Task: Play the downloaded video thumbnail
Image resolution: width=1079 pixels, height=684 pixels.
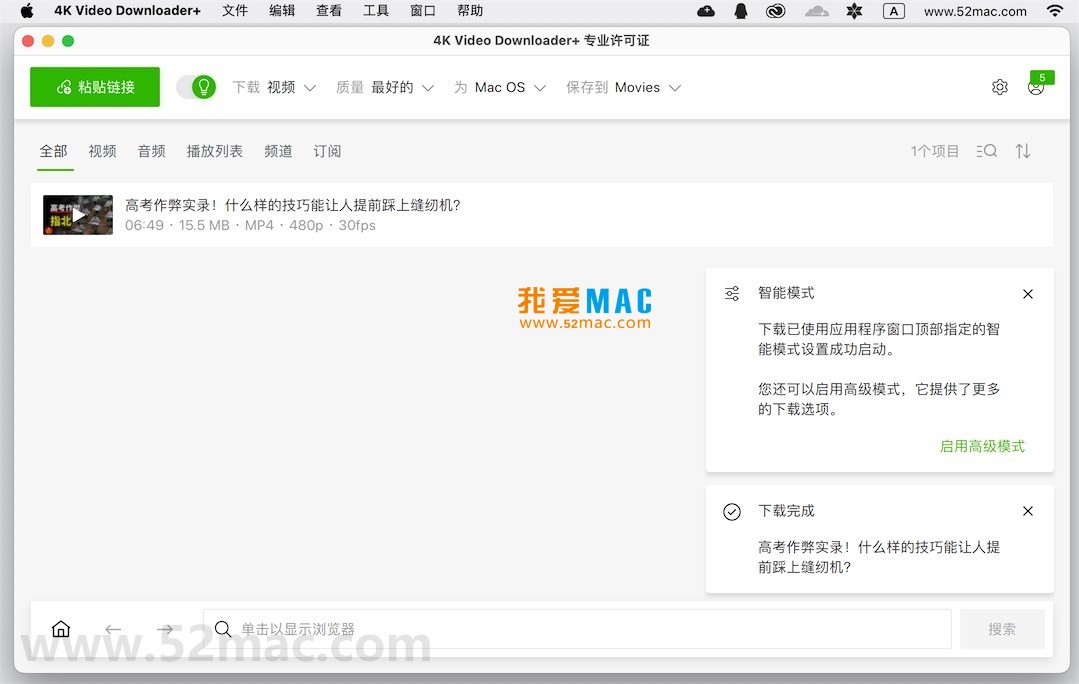Action: pos(78,215)
